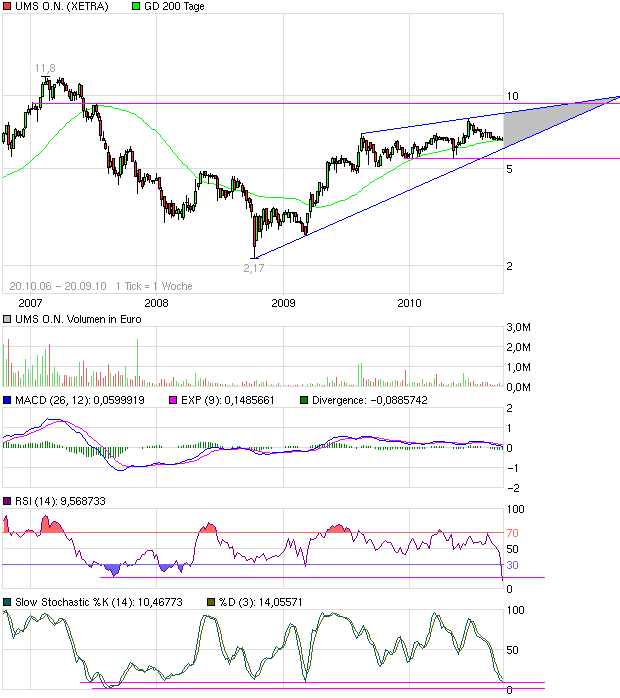This screenshot has height=698, width=620.
Task: Click the red 70 RSI threshold label
Action: (x=512, y=533)
